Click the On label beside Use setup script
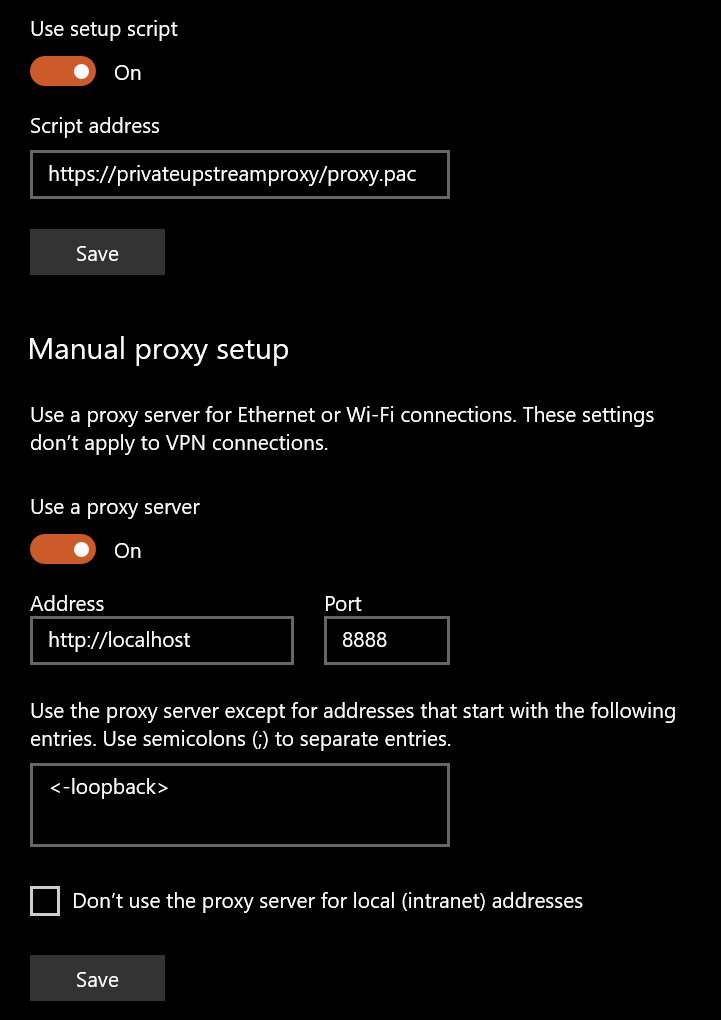Viewport: 721px width, 1020px height. pyautogui.click(x=127, y=72)
